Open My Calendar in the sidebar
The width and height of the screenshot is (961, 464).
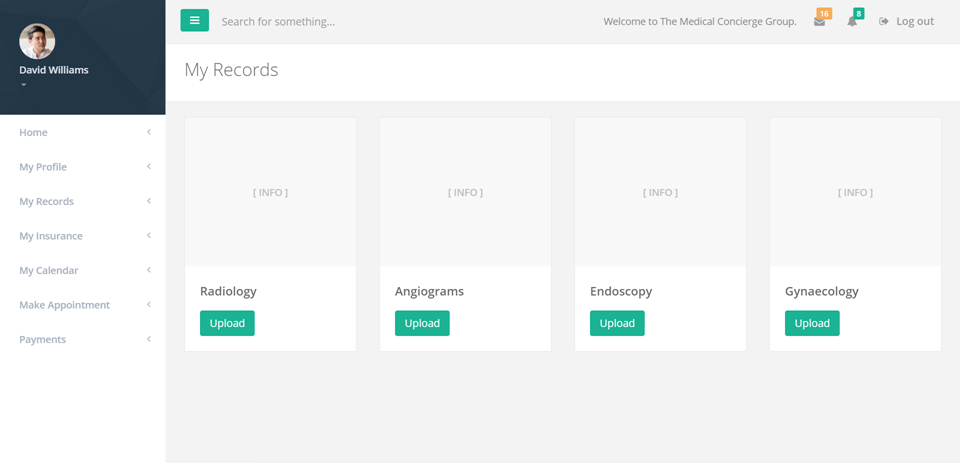[x=48, y=270]
